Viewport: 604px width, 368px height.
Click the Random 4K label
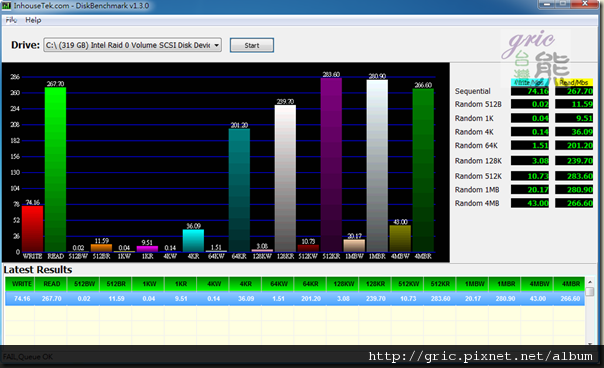tap(474, 132)
